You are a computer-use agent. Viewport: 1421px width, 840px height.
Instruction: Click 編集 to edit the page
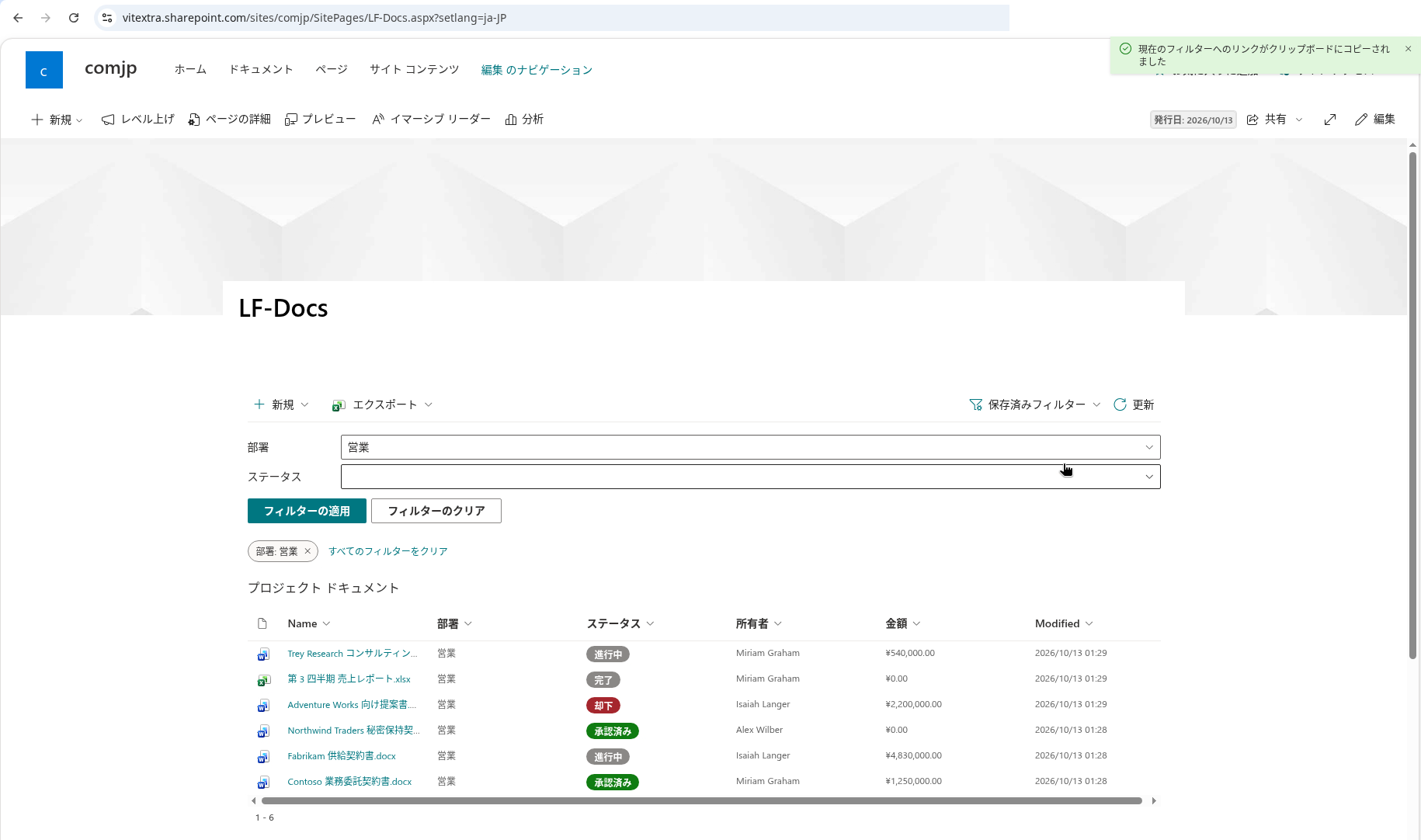[1375, 120]
